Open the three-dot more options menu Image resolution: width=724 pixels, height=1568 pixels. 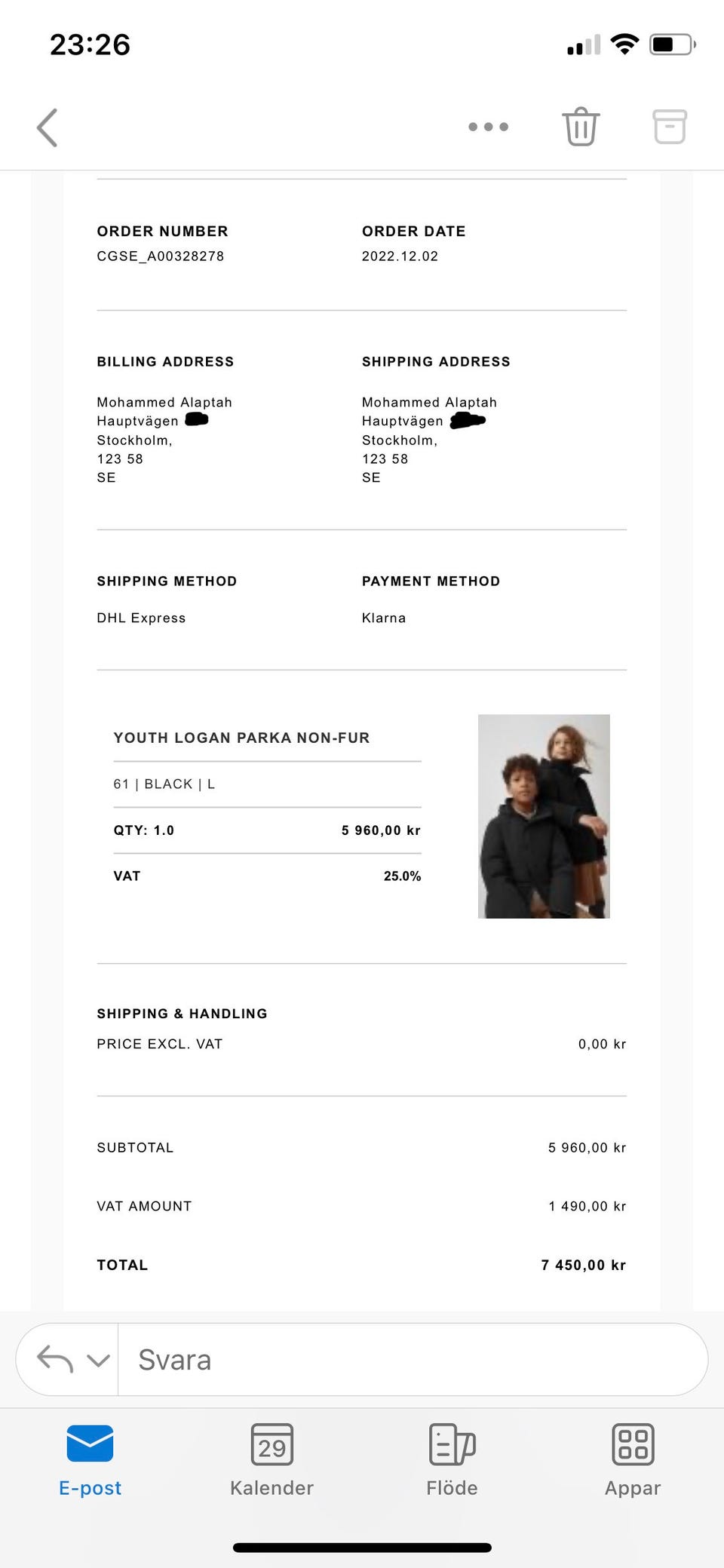coord(488,127)
